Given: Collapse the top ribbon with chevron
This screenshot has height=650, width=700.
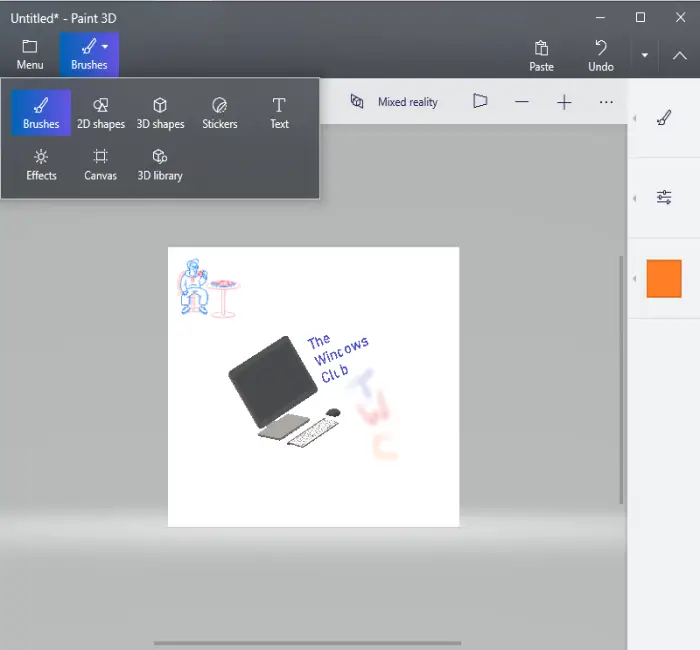Looking at the screenshot, I should [680, 55].
